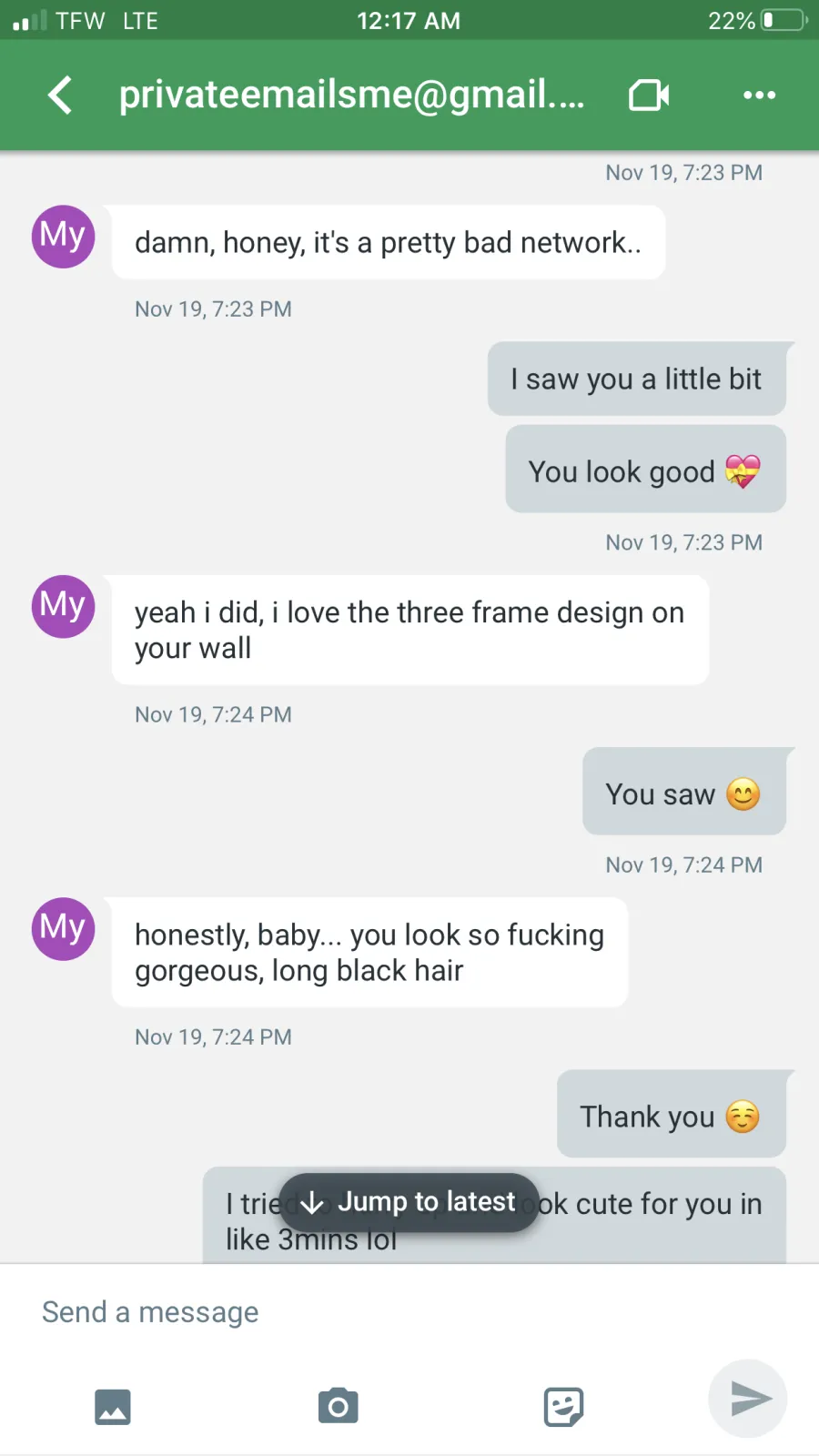The image size is (819, 1456).
Task: Tap the 'My' avatar beside the gorgeous message
Action: pyautogui.click(x=64, y=929)
